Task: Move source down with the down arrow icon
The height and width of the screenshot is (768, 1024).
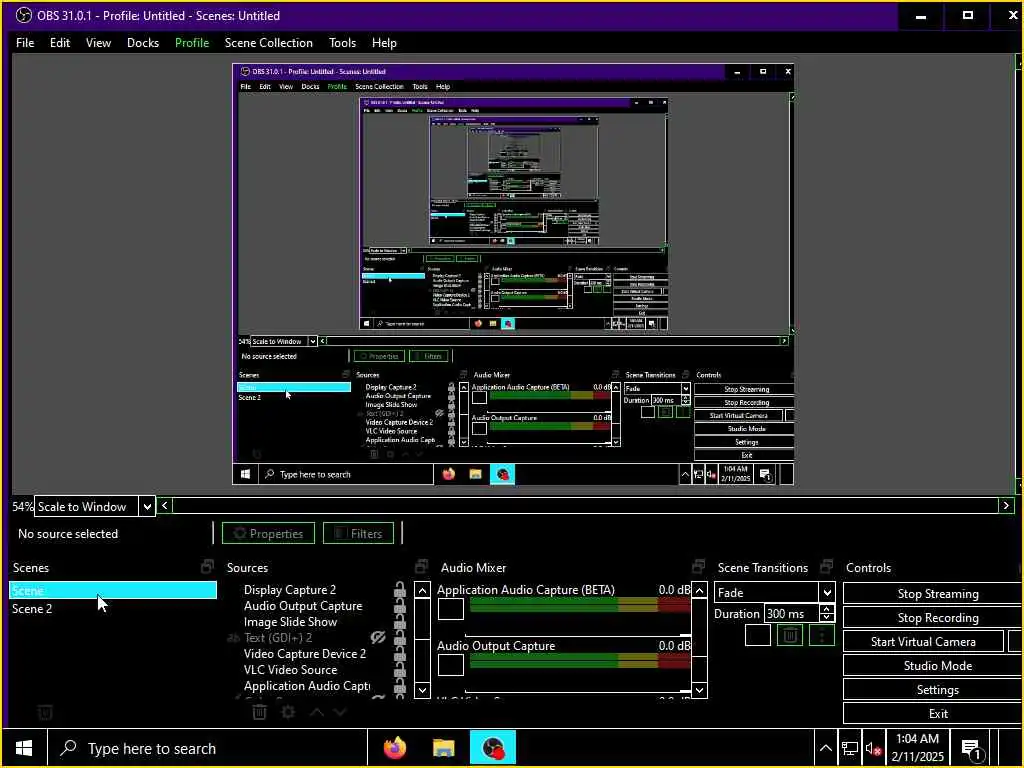Action: point(340,712)
